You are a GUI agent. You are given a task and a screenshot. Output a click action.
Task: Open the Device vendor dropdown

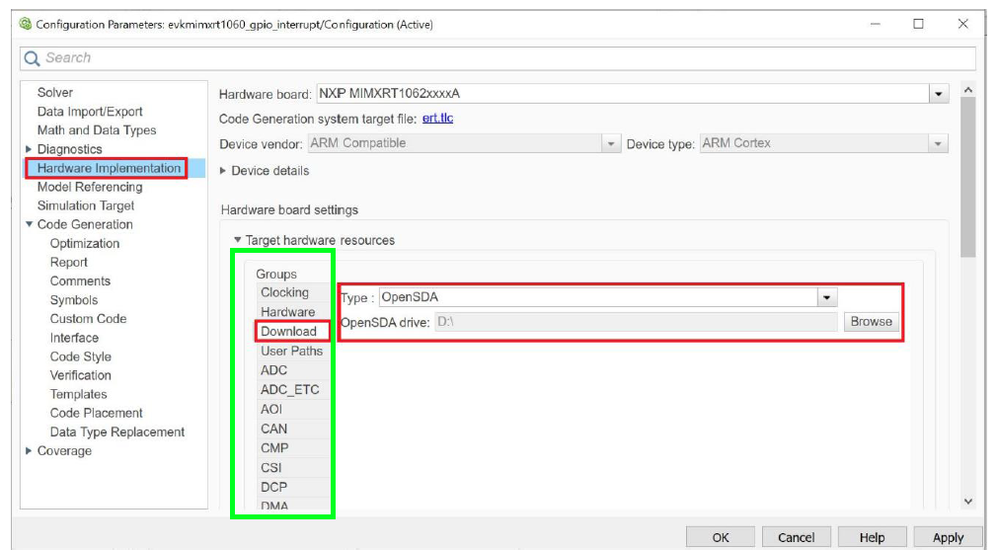pos(610,144)
